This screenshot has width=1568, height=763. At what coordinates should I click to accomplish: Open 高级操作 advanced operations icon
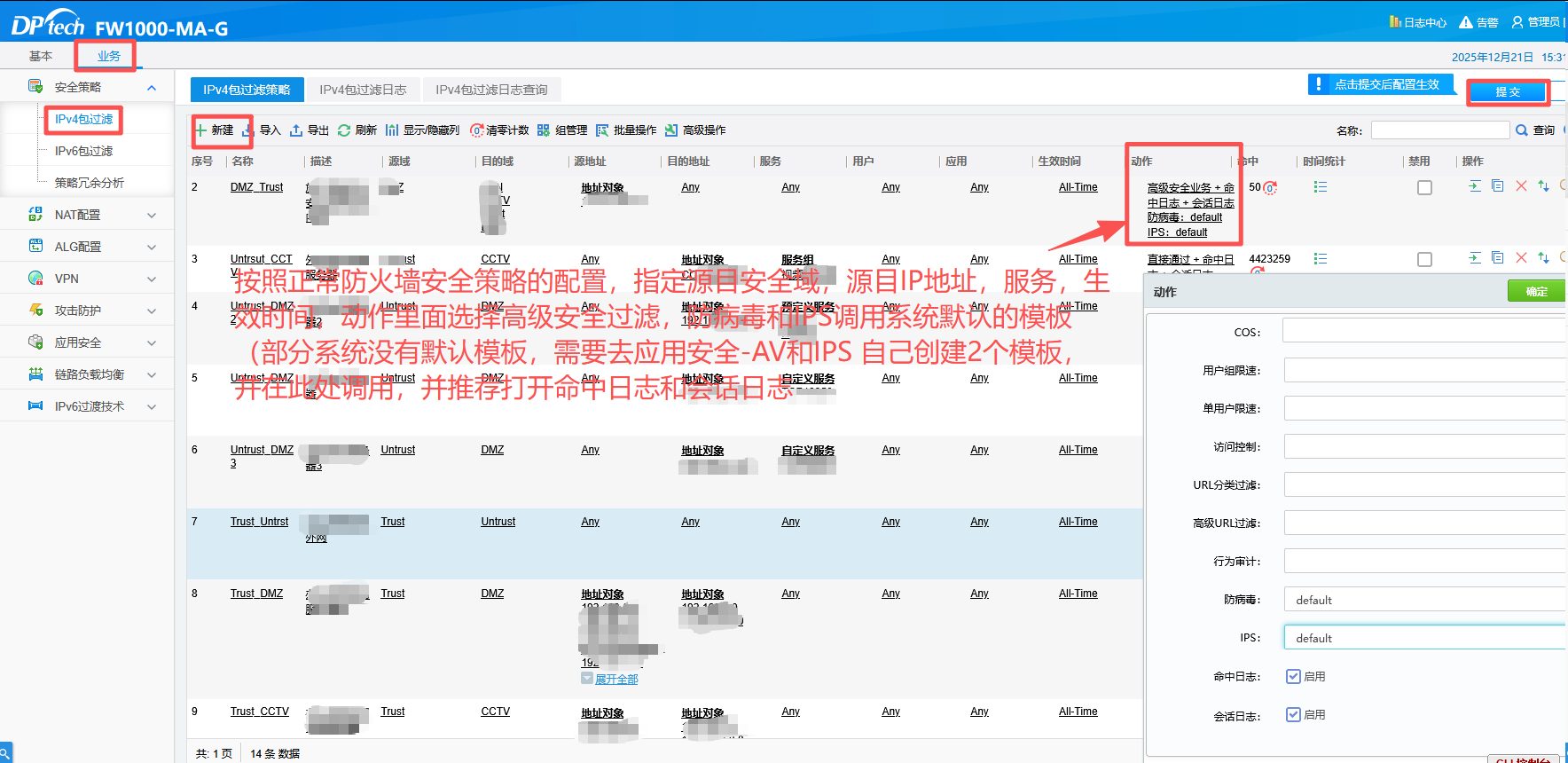pyautogui.click(x=671, y=130)
